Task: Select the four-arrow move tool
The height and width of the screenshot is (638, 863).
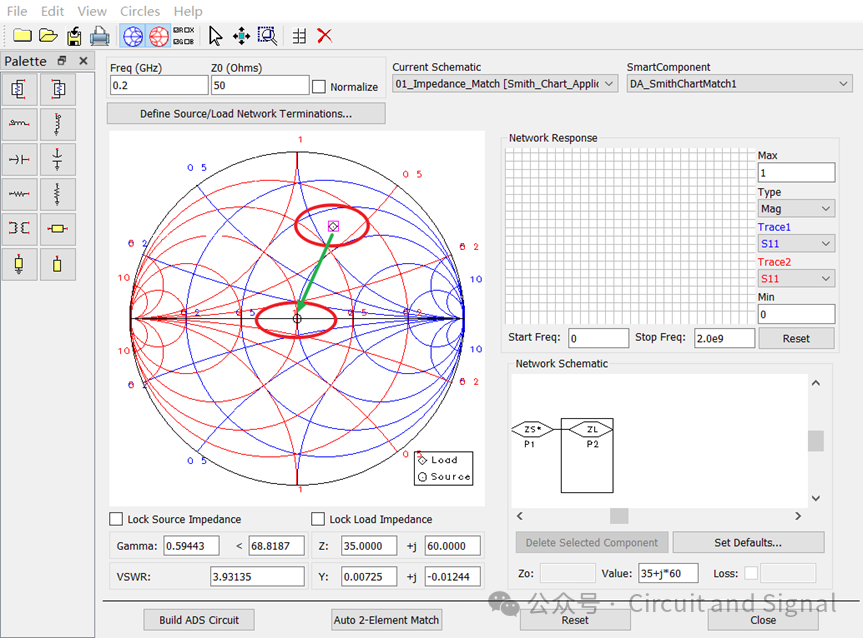Action: 241,36
